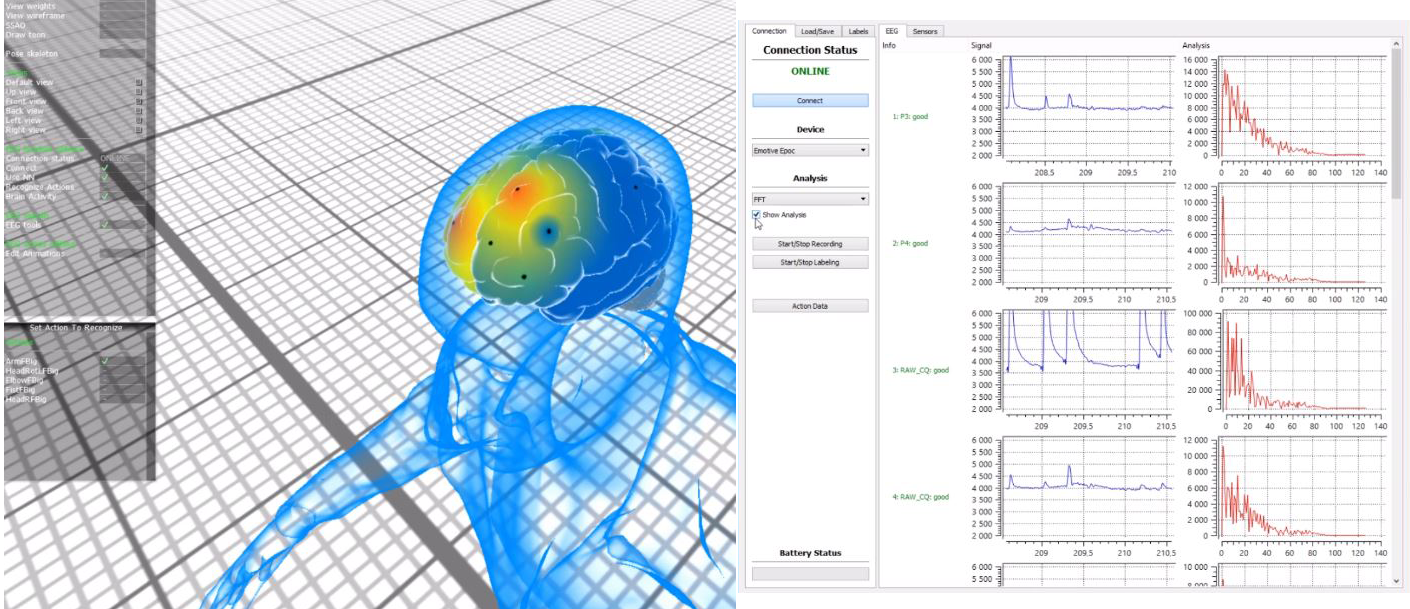The height and width of the screenshot is (609, 1410).
Task: Switch to the Labels tab
Action: point(858,32)
